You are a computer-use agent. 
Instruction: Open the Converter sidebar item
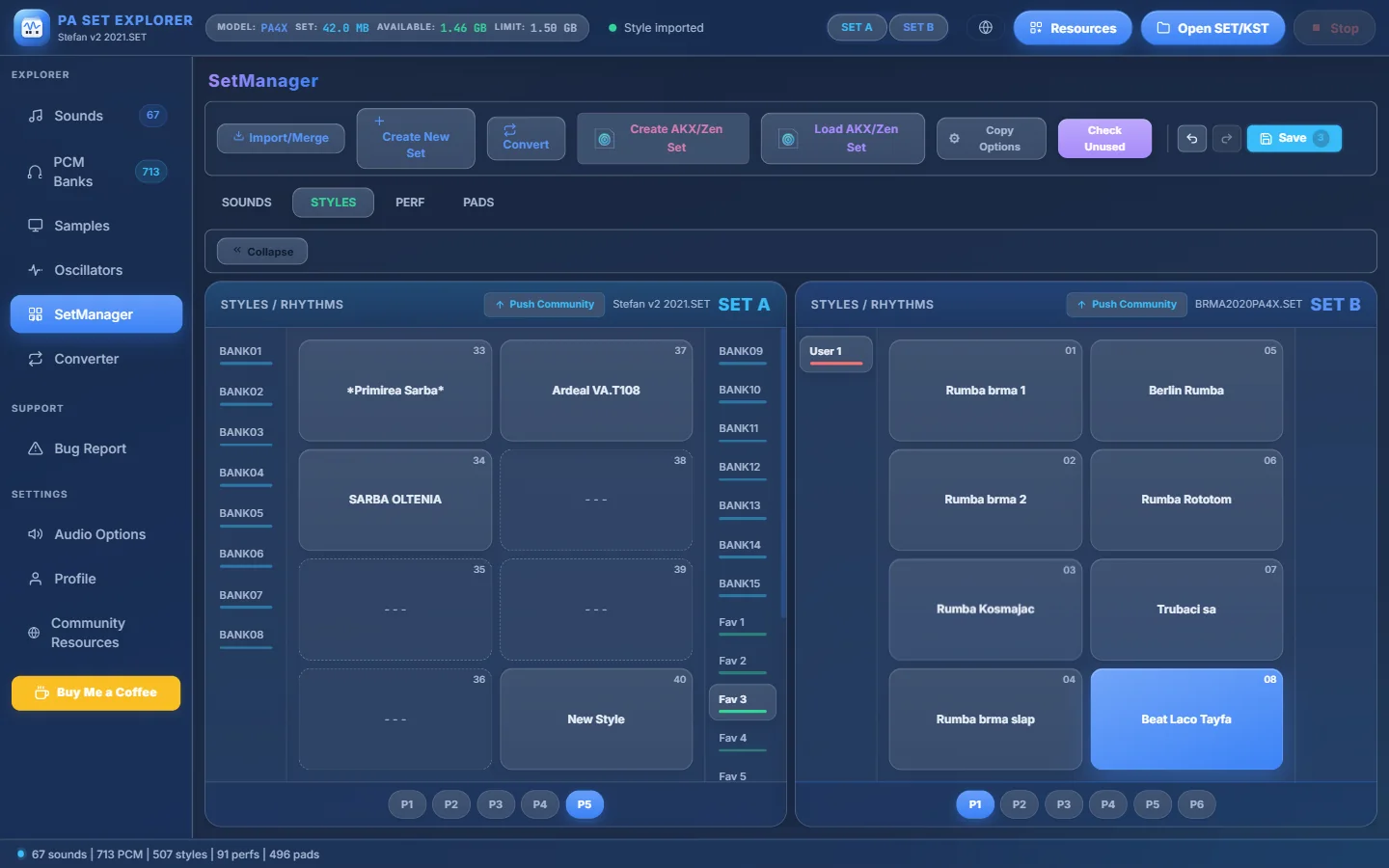[x=96, y=359]
